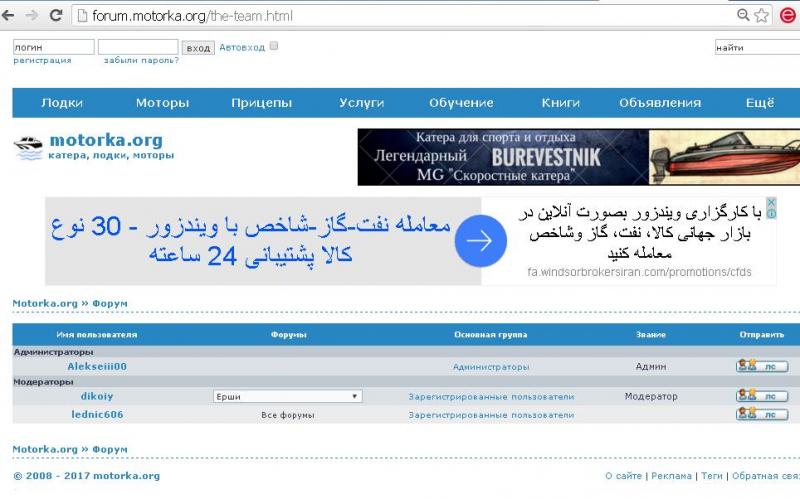
Task: Click into the логин input field
Action: tap(53, 47)
